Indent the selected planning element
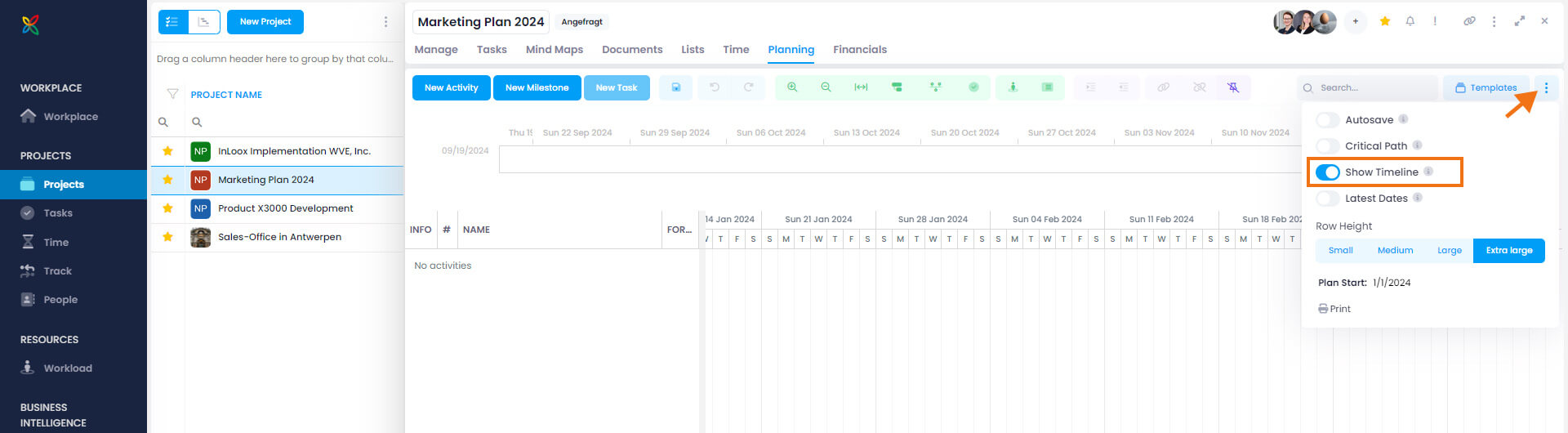 click(x=1090, y=87)
